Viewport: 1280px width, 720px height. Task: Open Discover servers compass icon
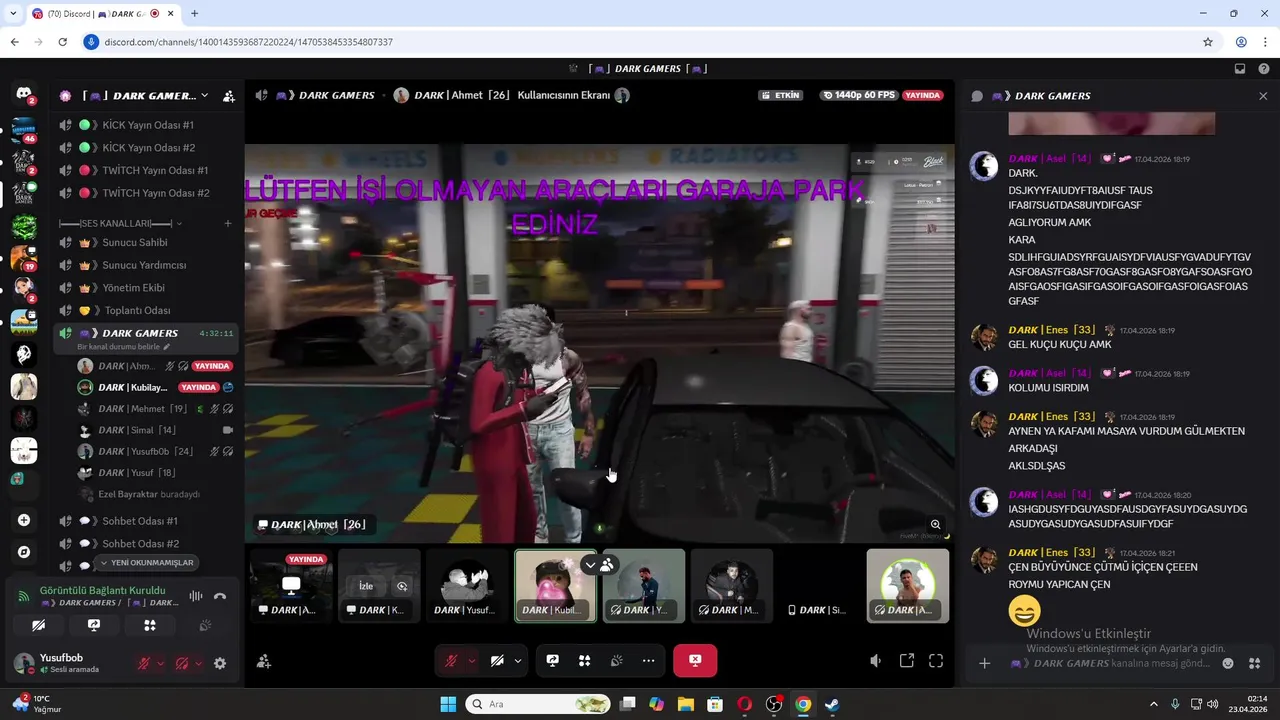24,552
